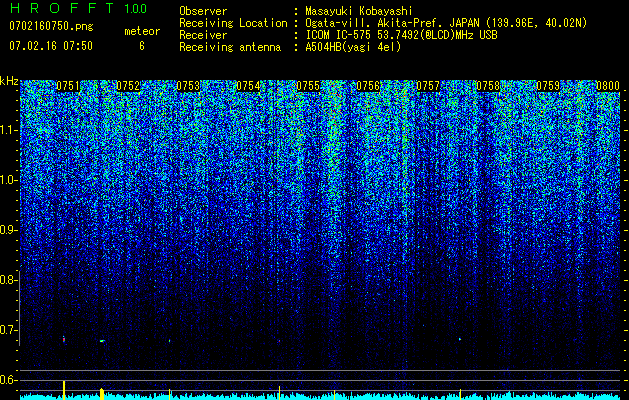
Task: Click the kHz axis unit label
Action: 9,81
